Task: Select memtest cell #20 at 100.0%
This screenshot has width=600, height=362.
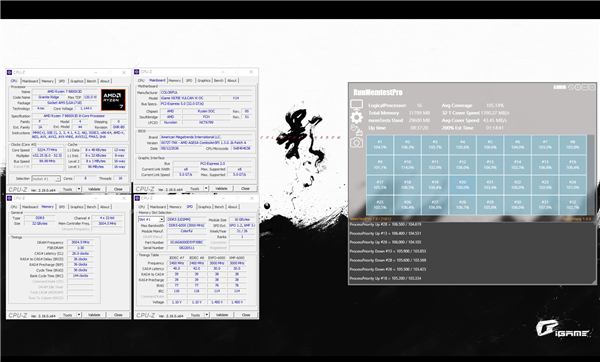Action: click(x=463, y=185)
